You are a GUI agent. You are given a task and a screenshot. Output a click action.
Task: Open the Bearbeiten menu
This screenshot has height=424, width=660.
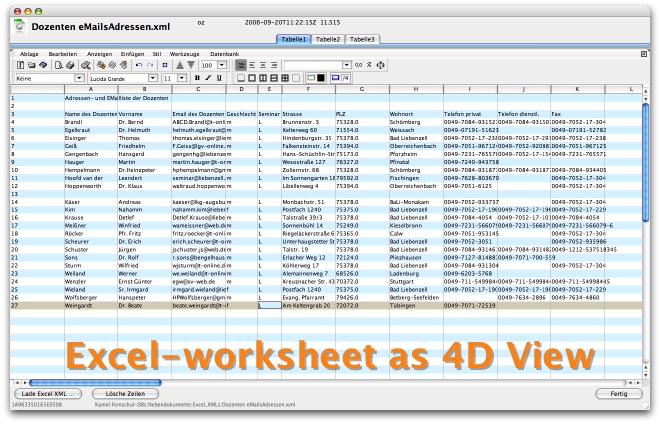pos(63,54)
